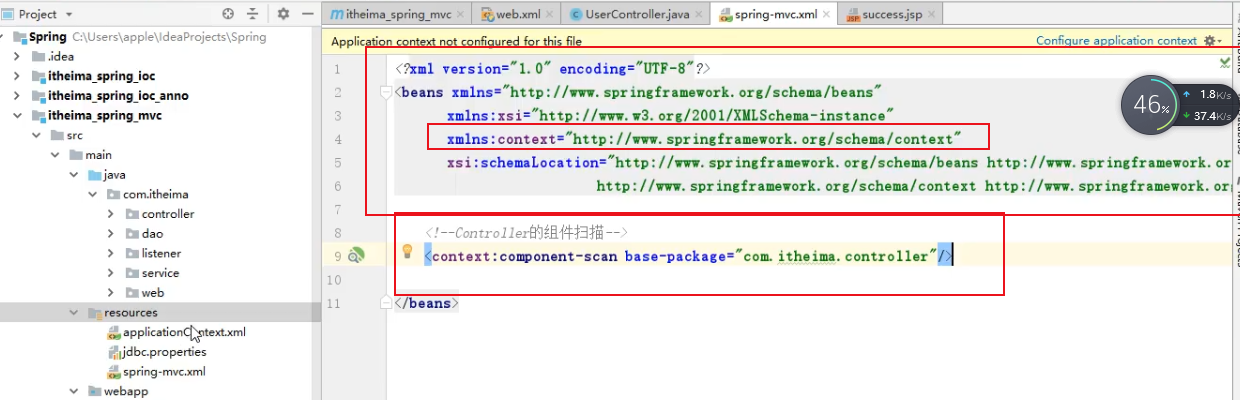Click the collapse all icon in Project panel
Viewport: 1240px width, 400px height.
252,14
